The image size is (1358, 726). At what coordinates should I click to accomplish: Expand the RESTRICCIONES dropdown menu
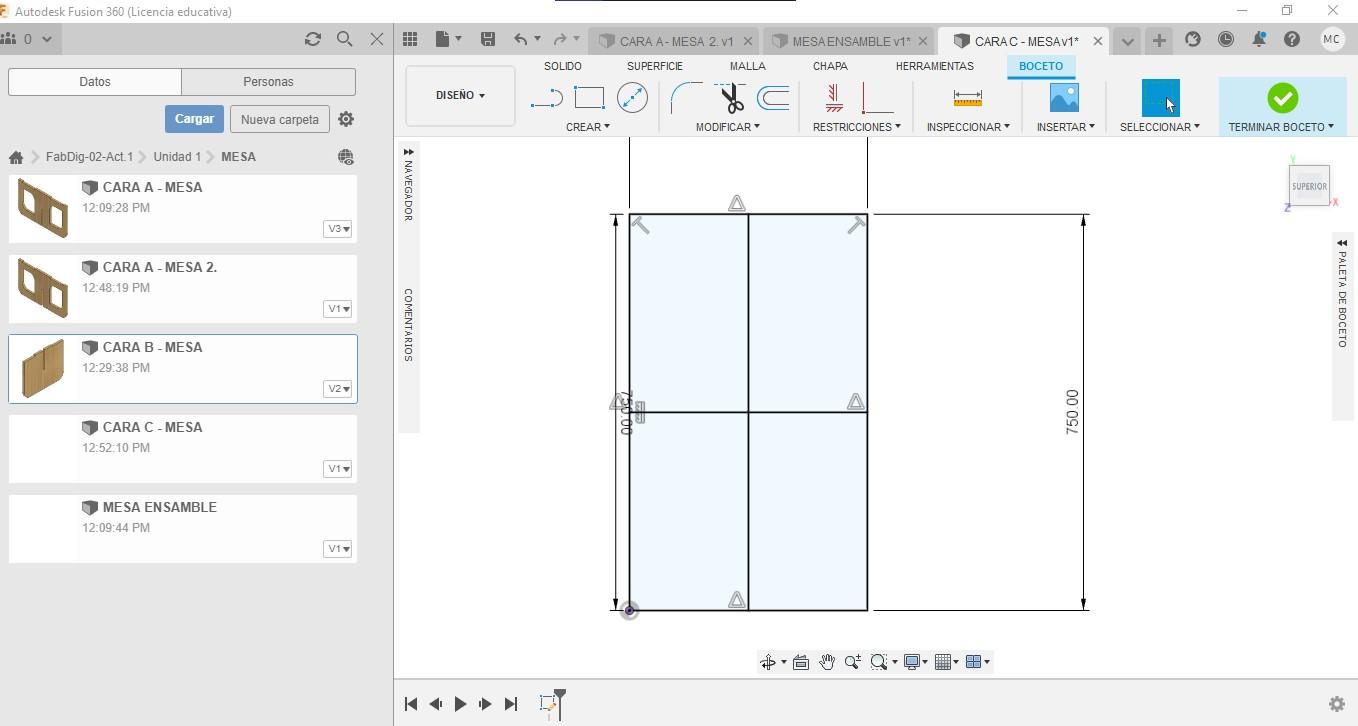[856, 127]
